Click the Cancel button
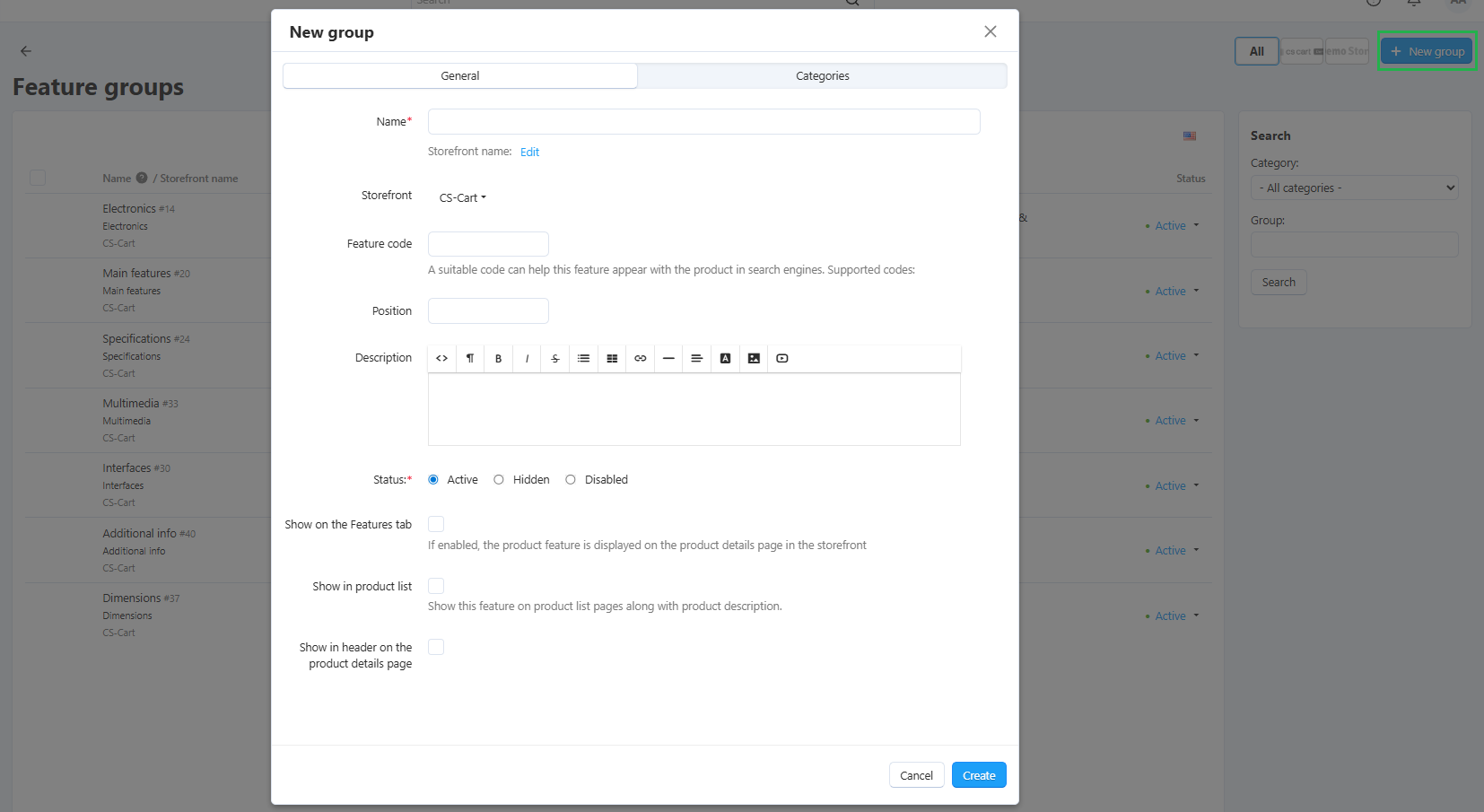This screenshot has width=1484, height=812. 916,775
